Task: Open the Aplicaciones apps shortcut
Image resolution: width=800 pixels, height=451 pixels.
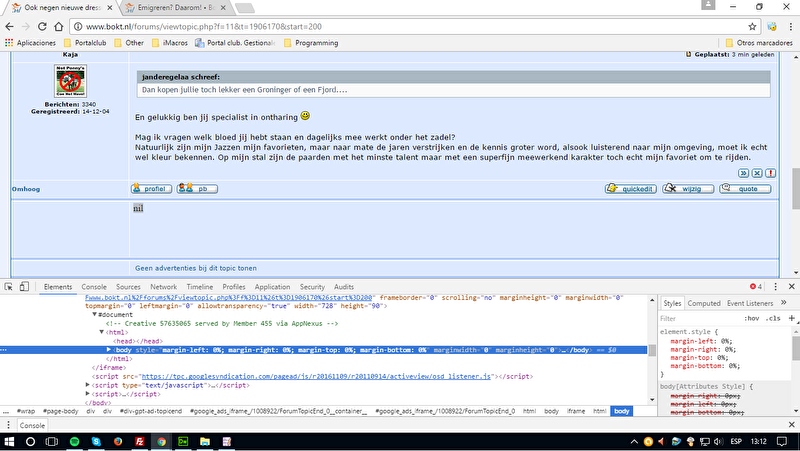Action: [x=30, y=43]
